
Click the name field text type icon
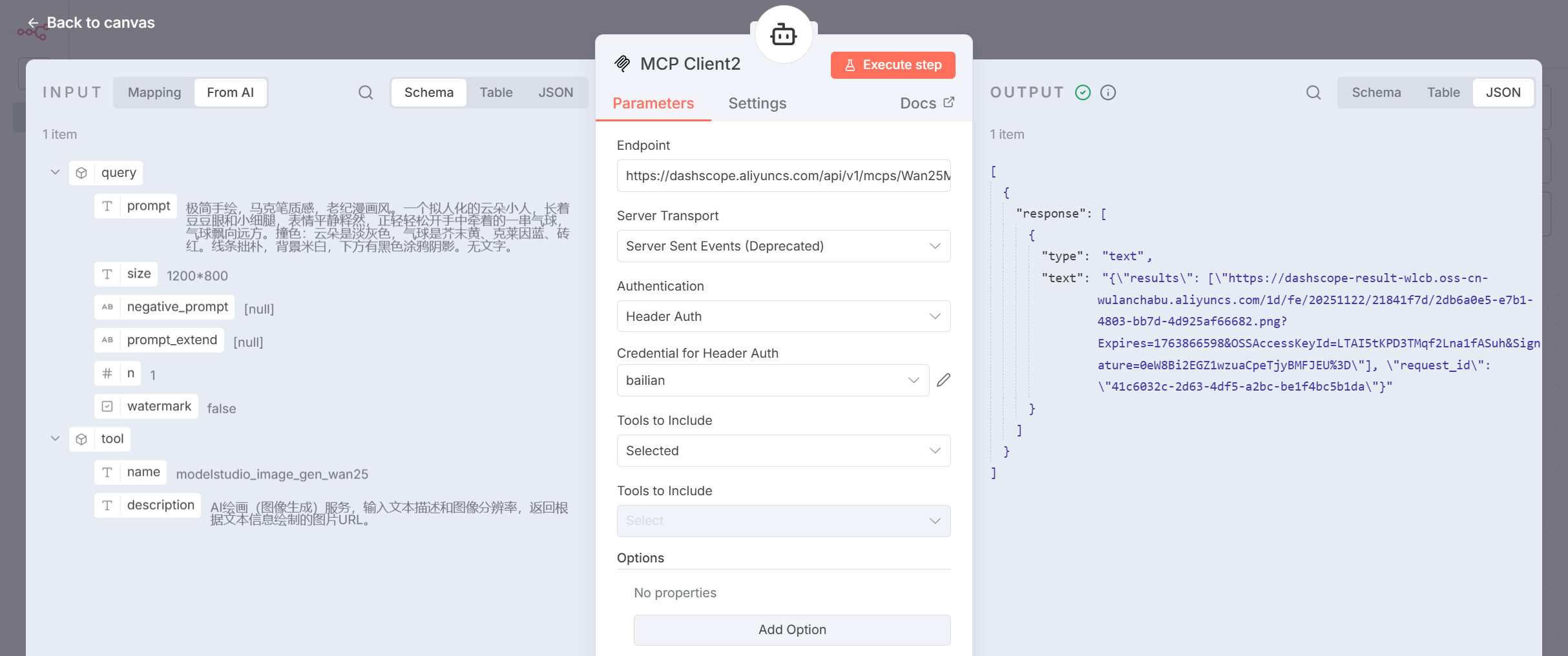click(107, 473)
